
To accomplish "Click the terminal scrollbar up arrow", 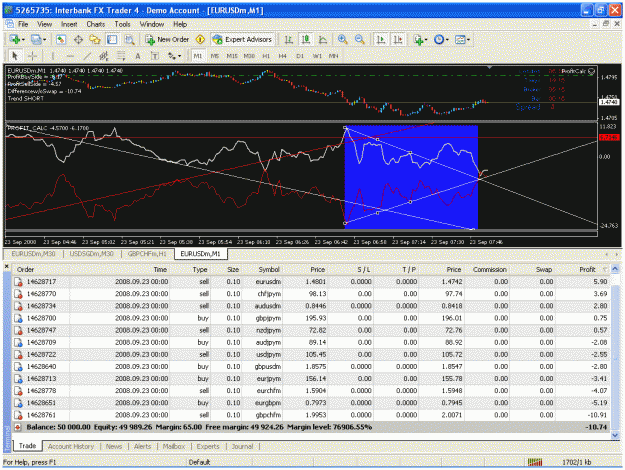I will 615,269.
